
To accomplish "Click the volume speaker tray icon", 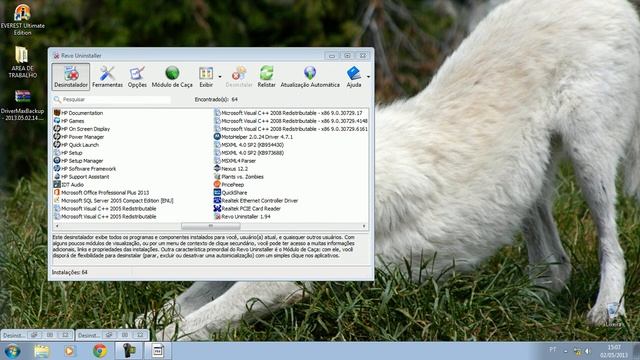I will [587, 351].
